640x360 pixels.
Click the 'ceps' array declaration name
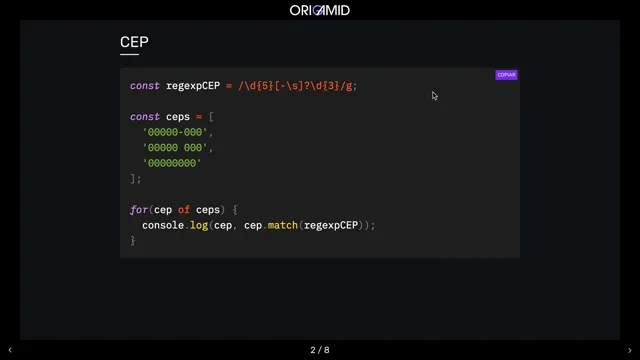[178, 117]
